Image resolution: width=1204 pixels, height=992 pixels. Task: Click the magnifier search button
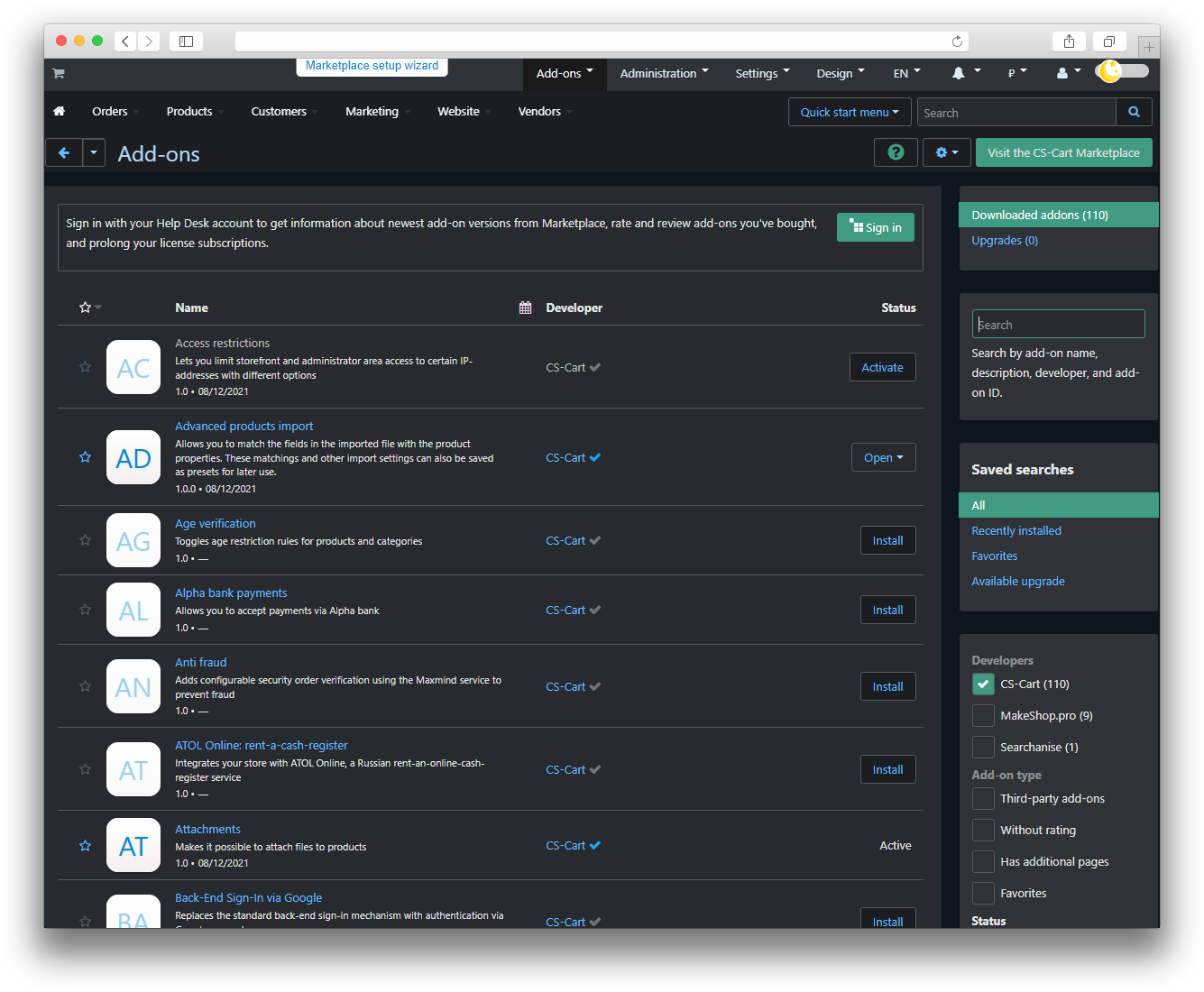tap(1134, 112)
